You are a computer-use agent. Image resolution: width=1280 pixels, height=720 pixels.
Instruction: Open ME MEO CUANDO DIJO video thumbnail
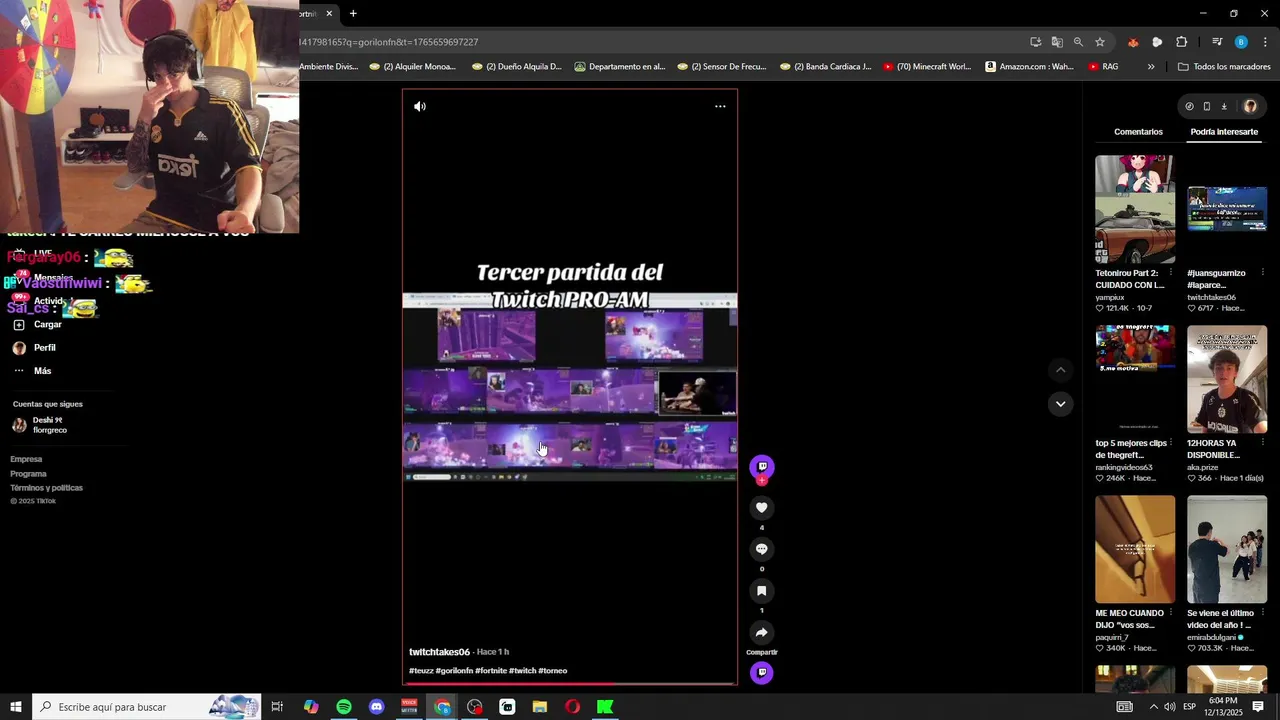click(1135, 549)
